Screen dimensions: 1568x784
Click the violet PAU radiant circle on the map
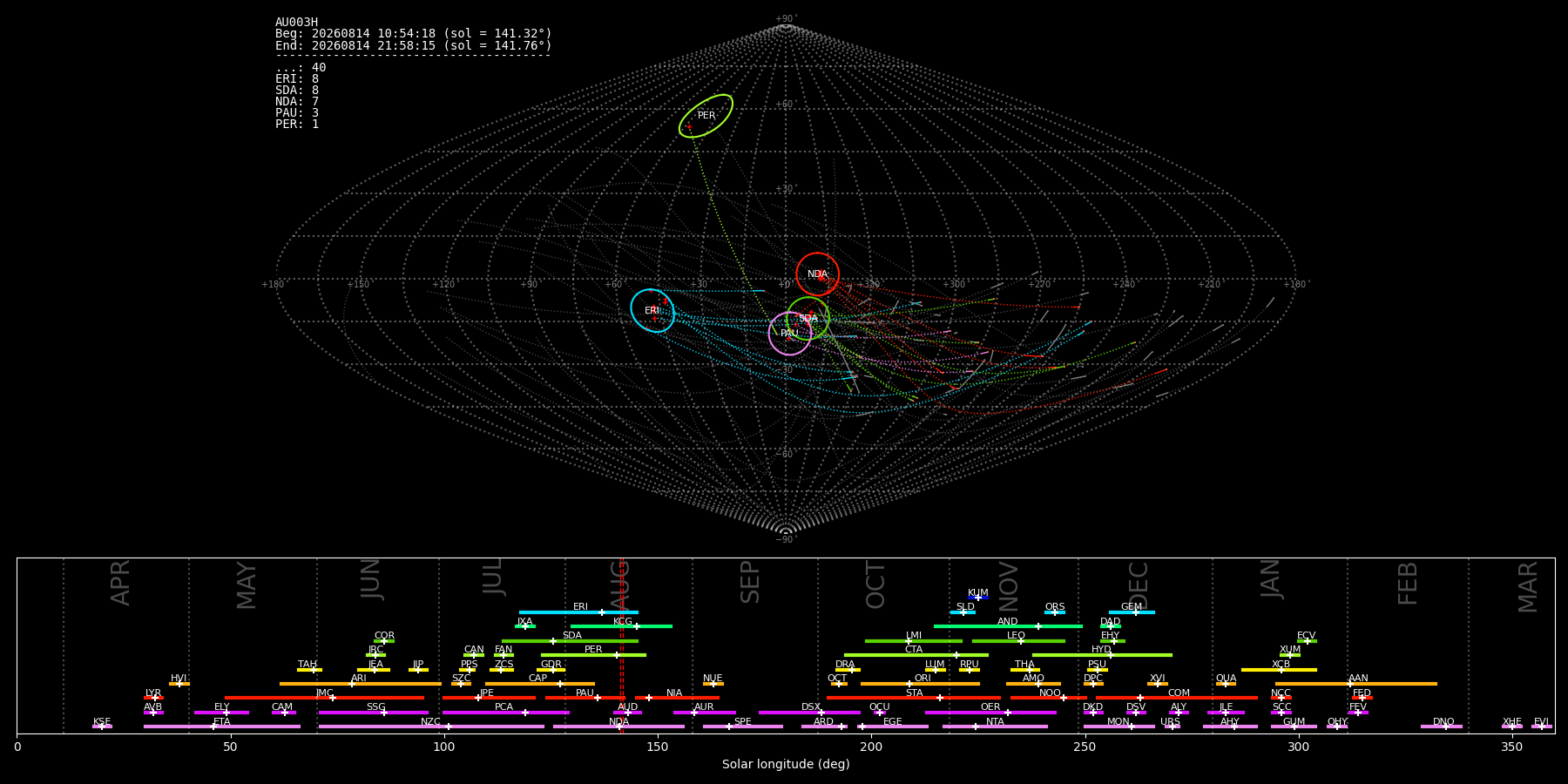(790, 334)
